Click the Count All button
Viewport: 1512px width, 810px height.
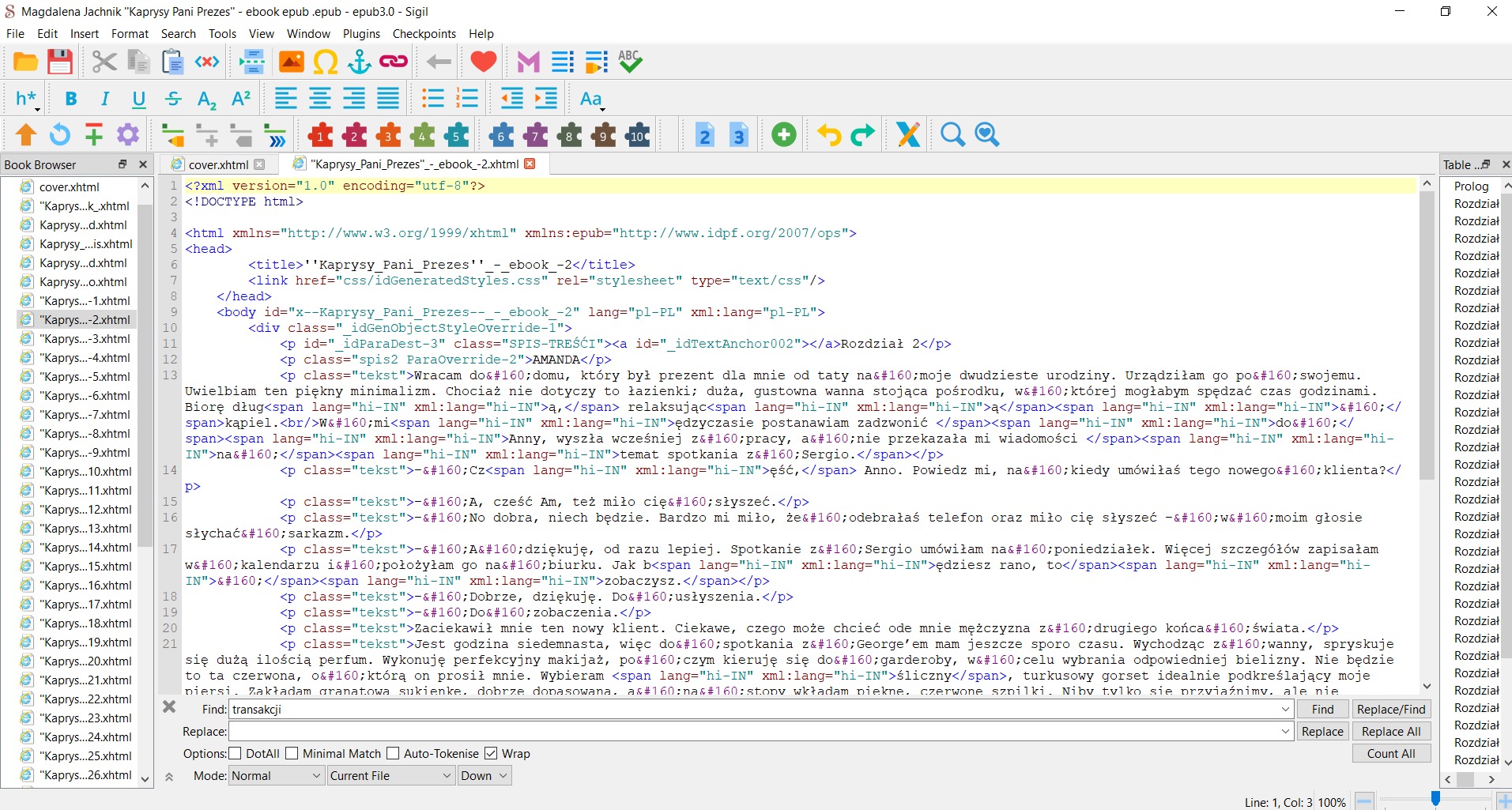tap(1390, 754)
